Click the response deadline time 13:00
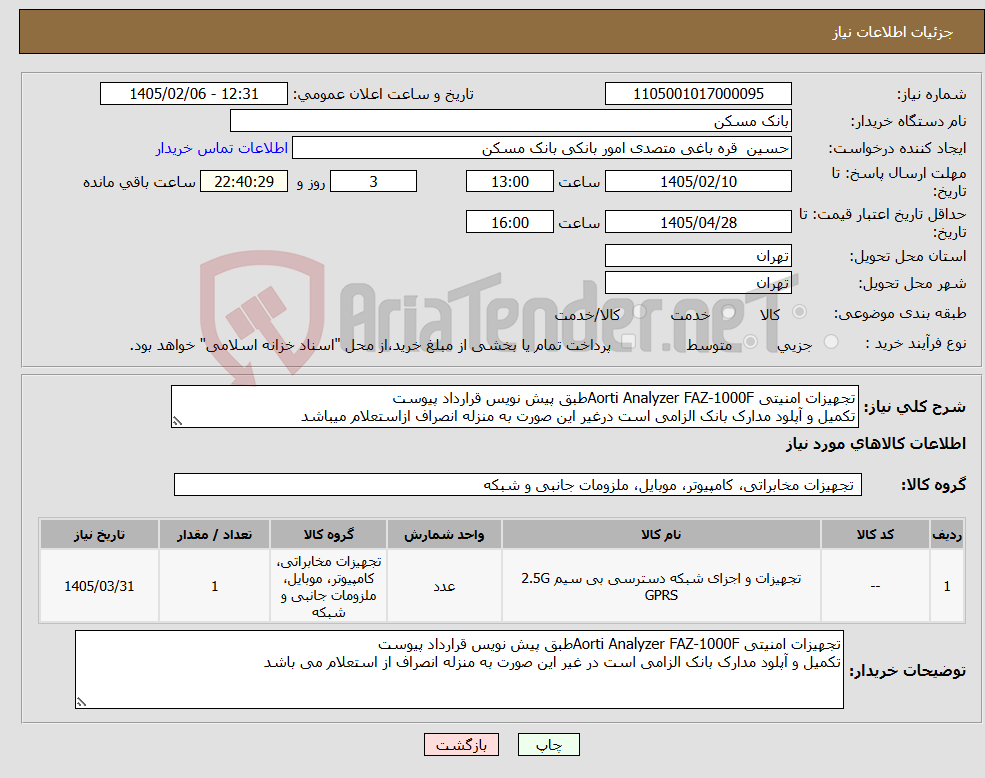 click(509, 182)
